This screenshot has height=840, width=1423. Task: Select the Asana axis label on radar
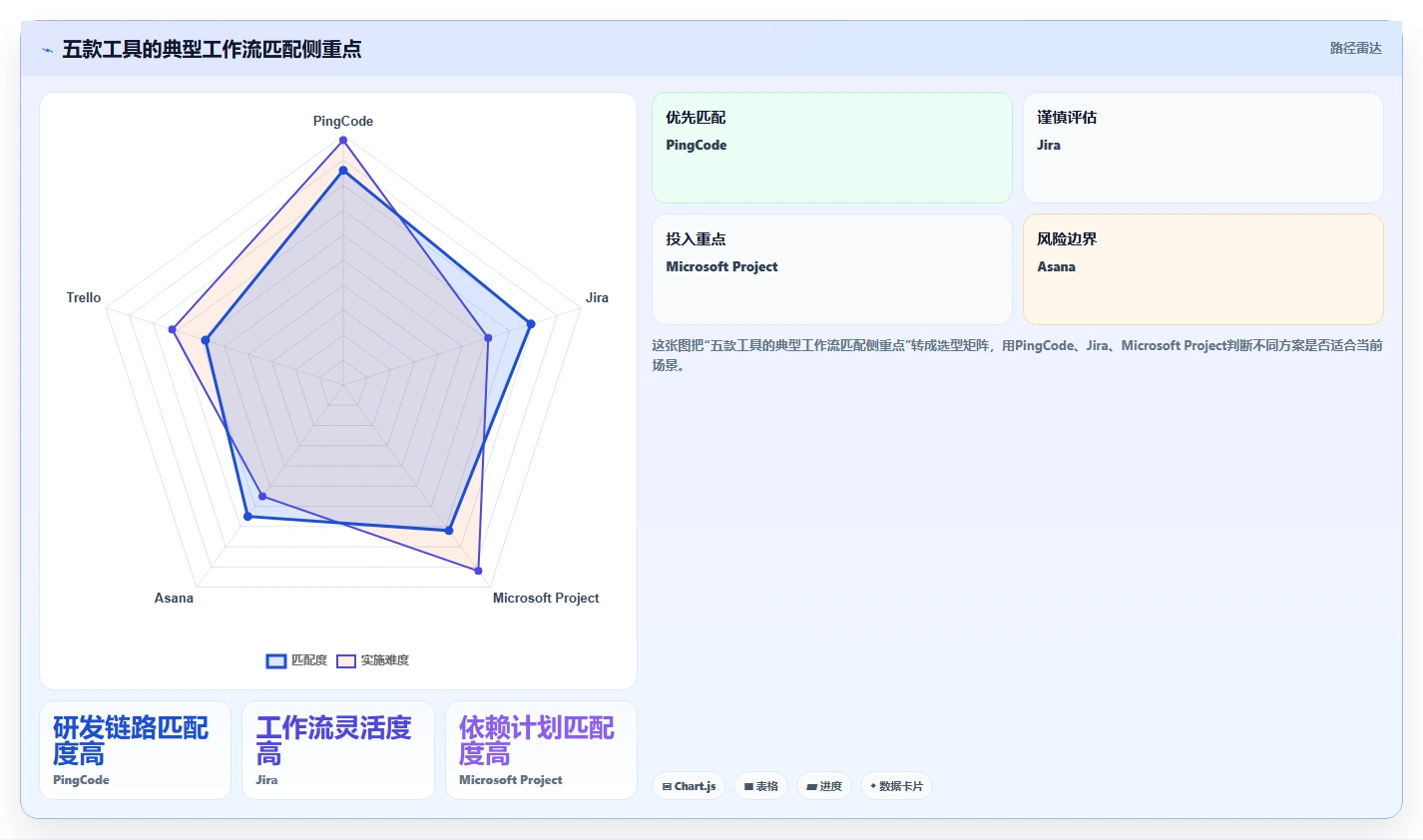click(174, 598)
